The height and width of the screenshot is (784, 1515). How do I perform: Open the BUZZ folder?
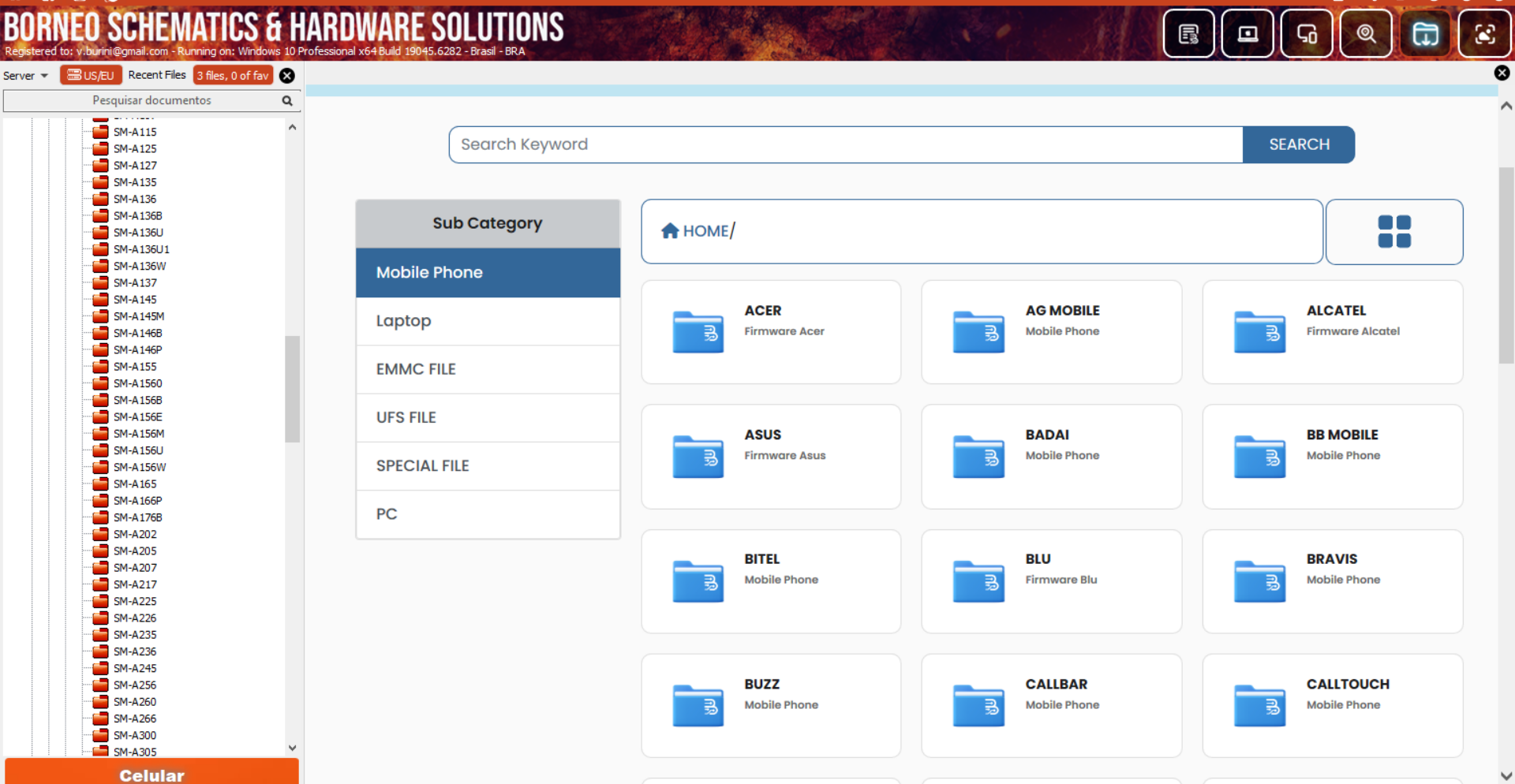point(771,706)
